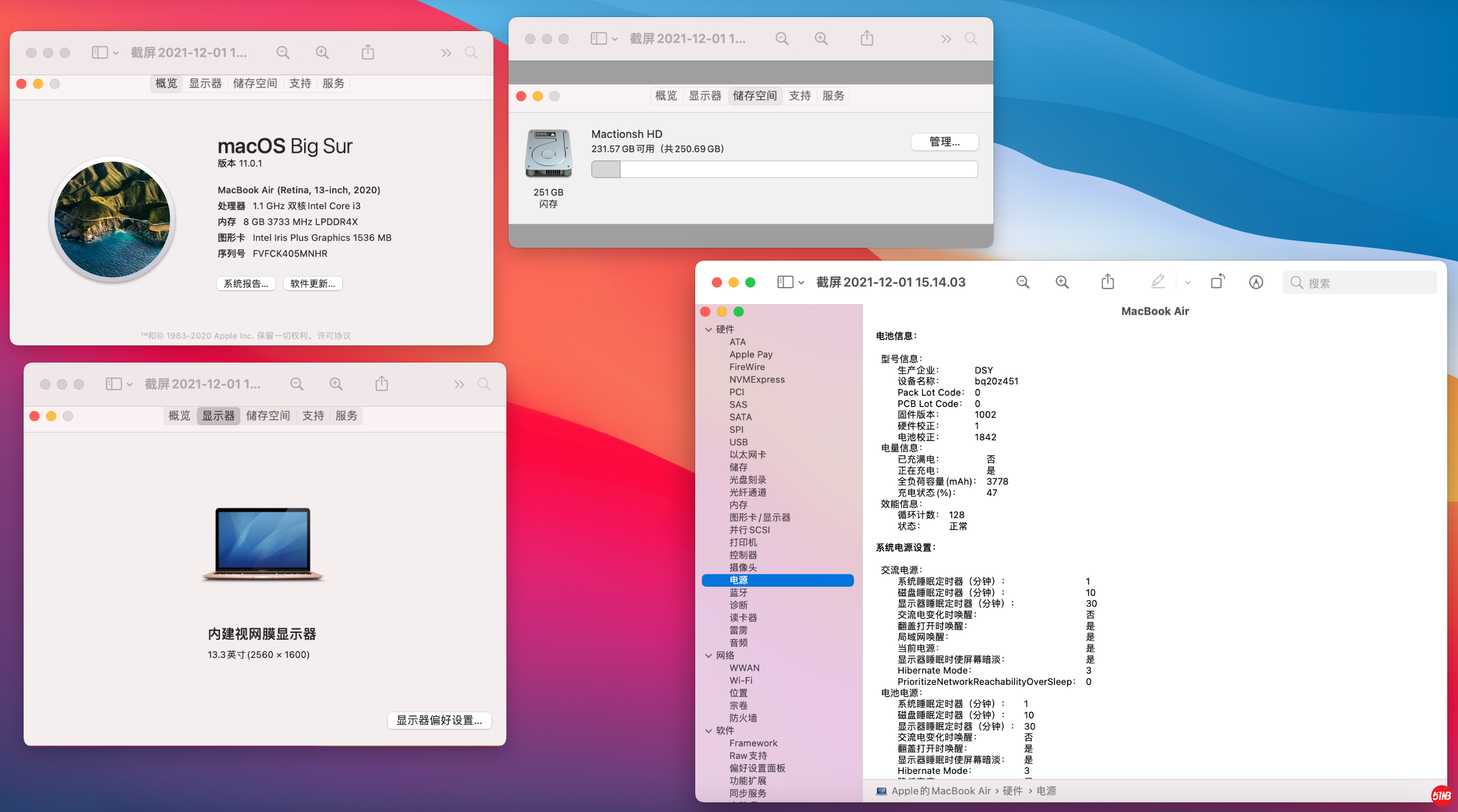Open the markup pen dropdown arrow
Image resolution: width=1458 pixels, height=812 pixels.
[x=1188, y=282]
